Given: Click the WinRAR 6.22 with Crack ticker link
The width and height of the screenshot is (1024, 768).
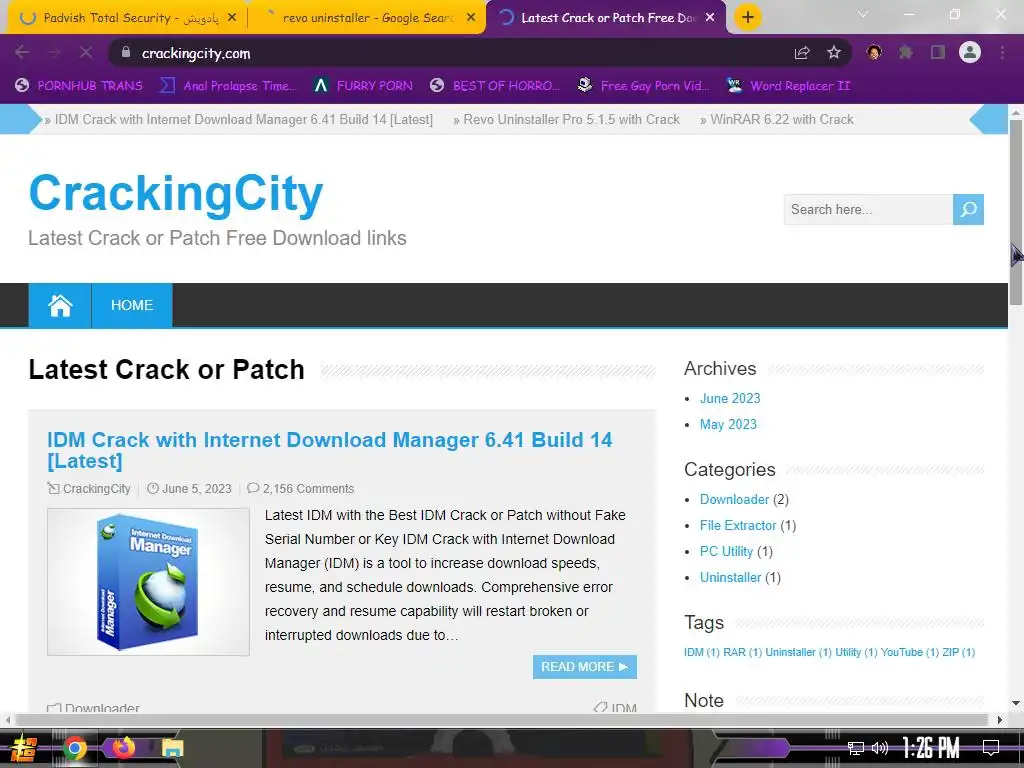Looking at the screenshot, I should point(781,120).
